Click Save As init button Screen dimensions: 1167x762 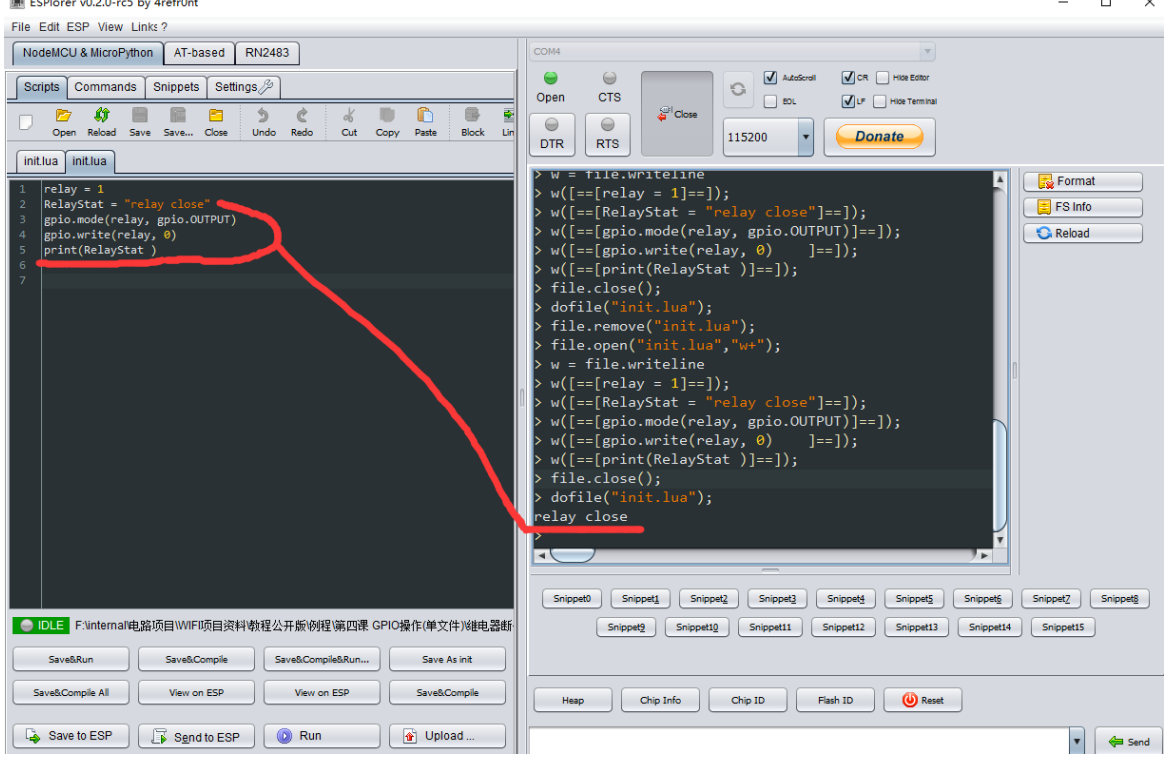[447, 659]
